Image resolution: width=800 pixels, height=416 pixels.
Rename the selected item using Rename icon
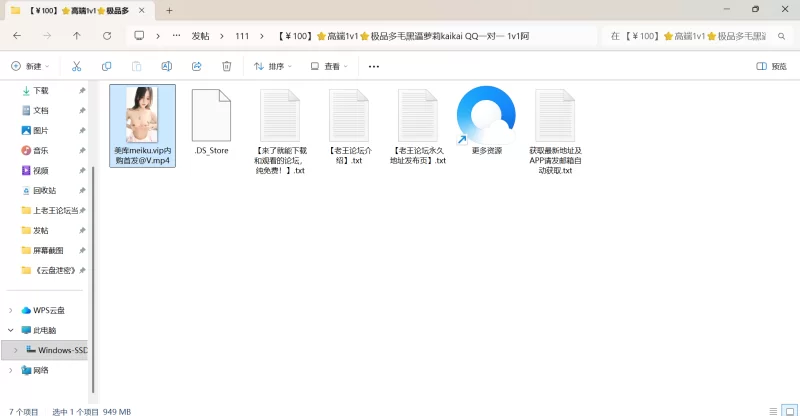coord(166,66)
